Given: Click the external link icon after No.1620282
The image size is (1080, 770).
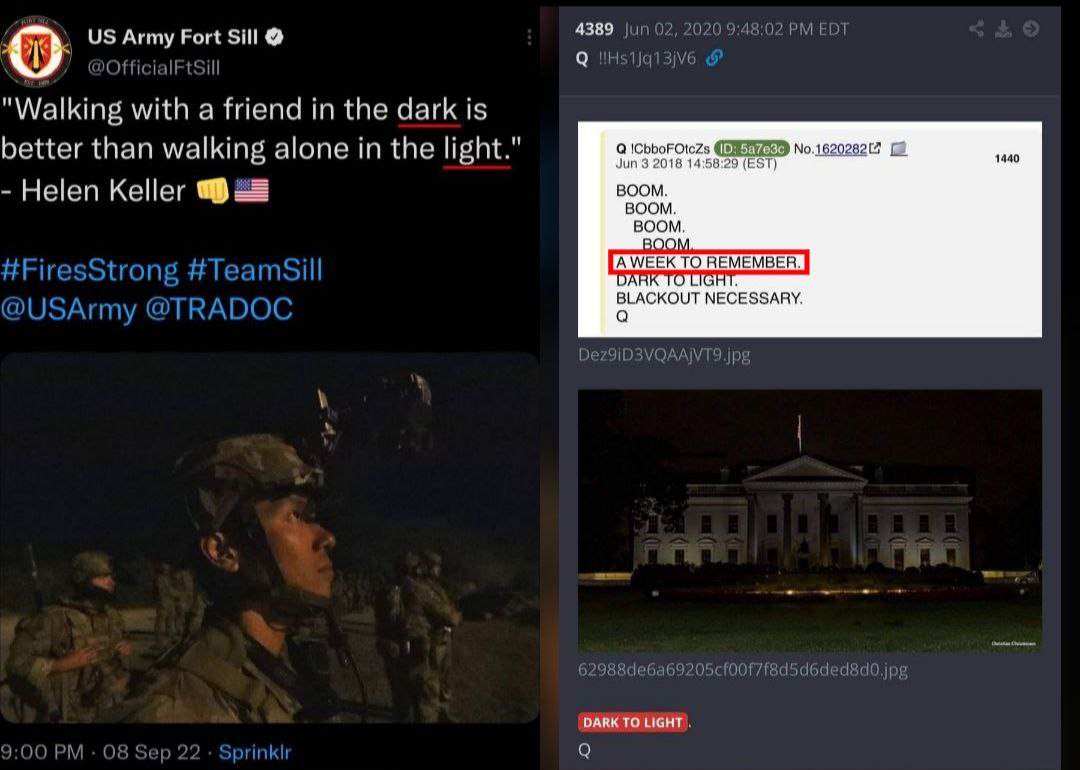Looking at the screenshot, I should coord(875,148).
